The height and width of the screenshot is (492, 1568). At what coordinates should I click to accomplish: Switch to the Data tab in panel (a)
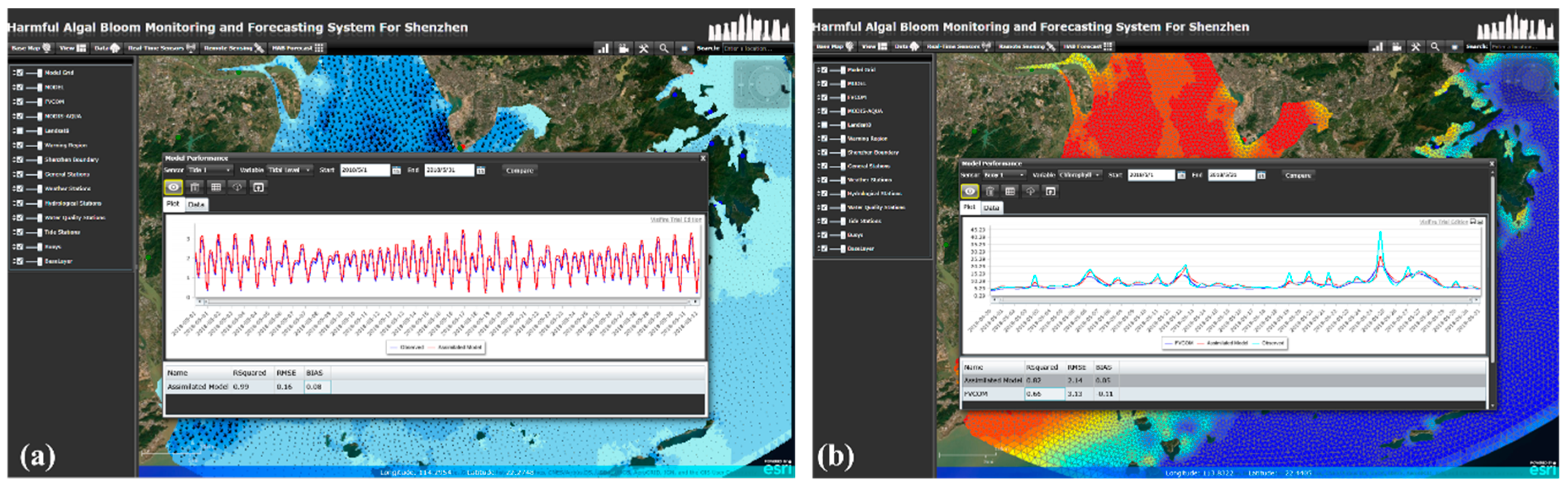(196, 205)
